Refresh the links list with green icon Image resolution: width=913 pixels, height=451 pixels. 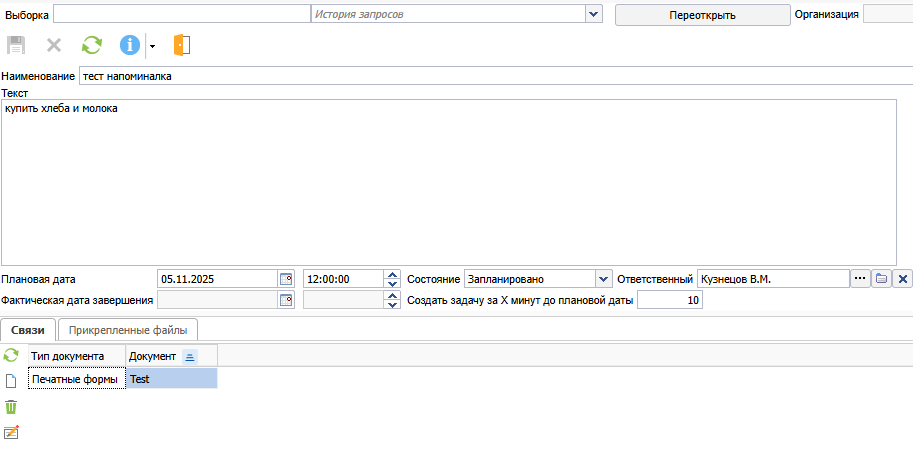[x=11, y=355]
